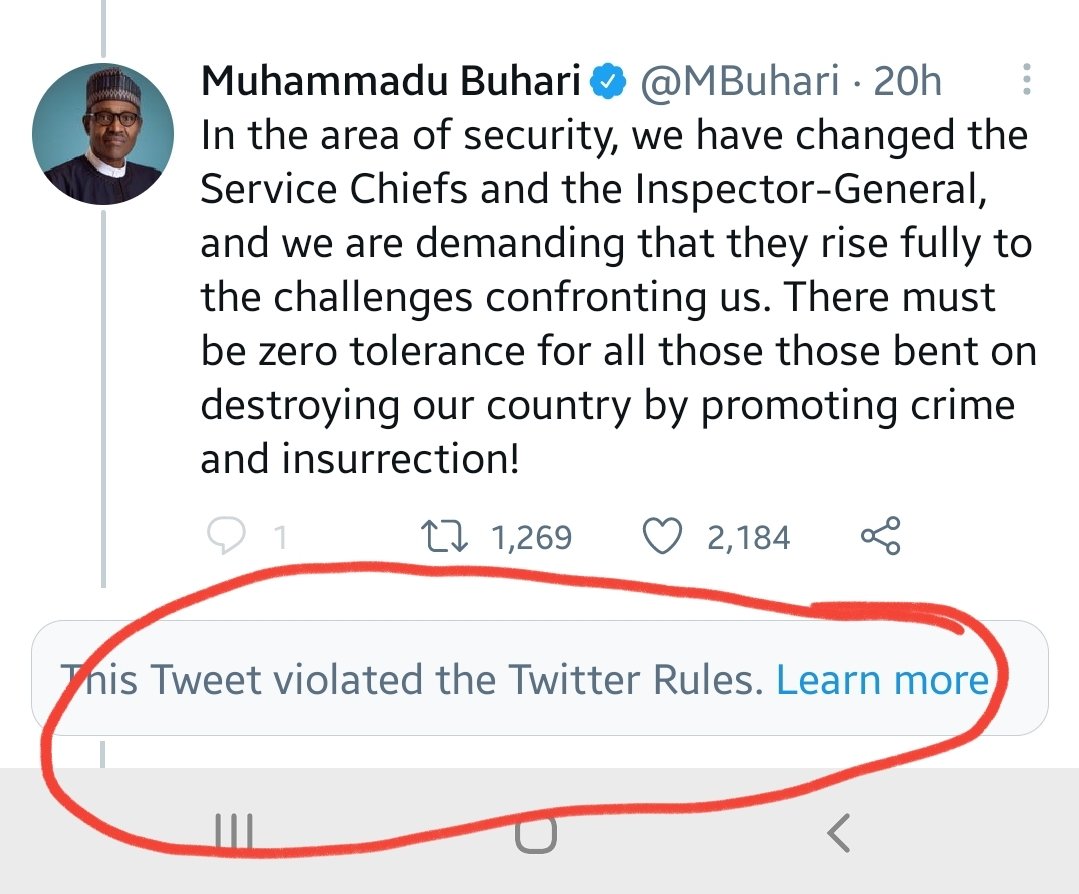Screen dimensions: 1079x894
Task: Share the tweet via the share icon
Action: [x=880, y=537]
